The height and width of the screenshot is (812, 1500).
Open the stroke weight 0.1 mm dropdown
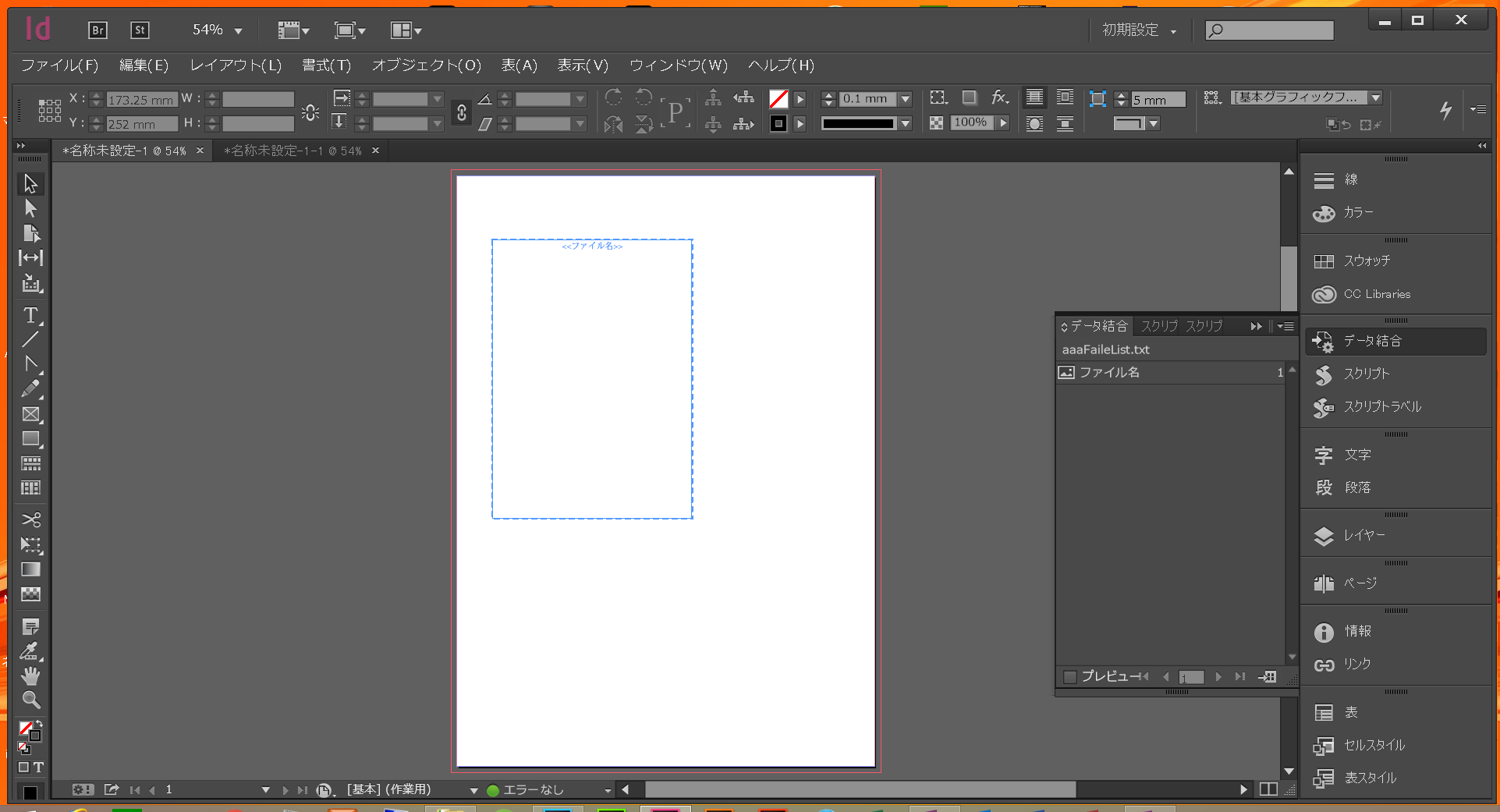coord(906,99)
